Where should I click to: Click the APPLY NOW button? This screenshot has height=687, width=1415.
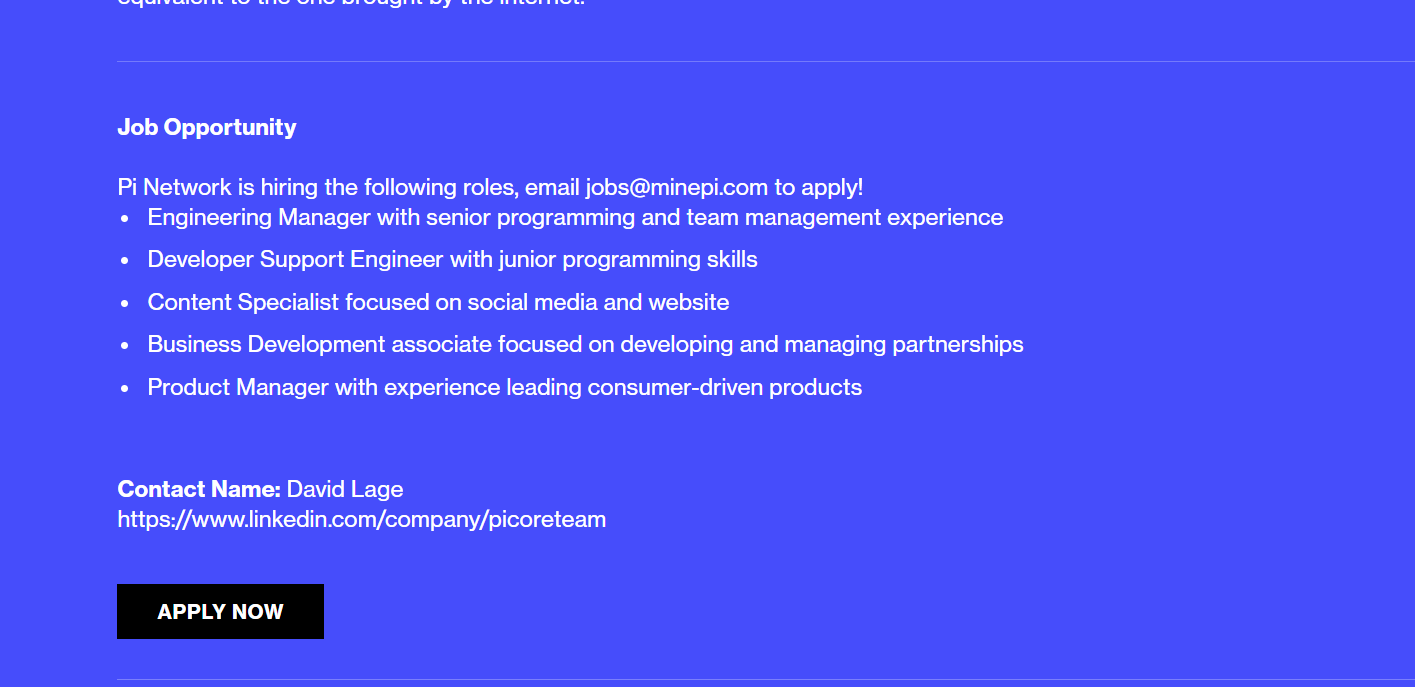click(x=220, y=612)
